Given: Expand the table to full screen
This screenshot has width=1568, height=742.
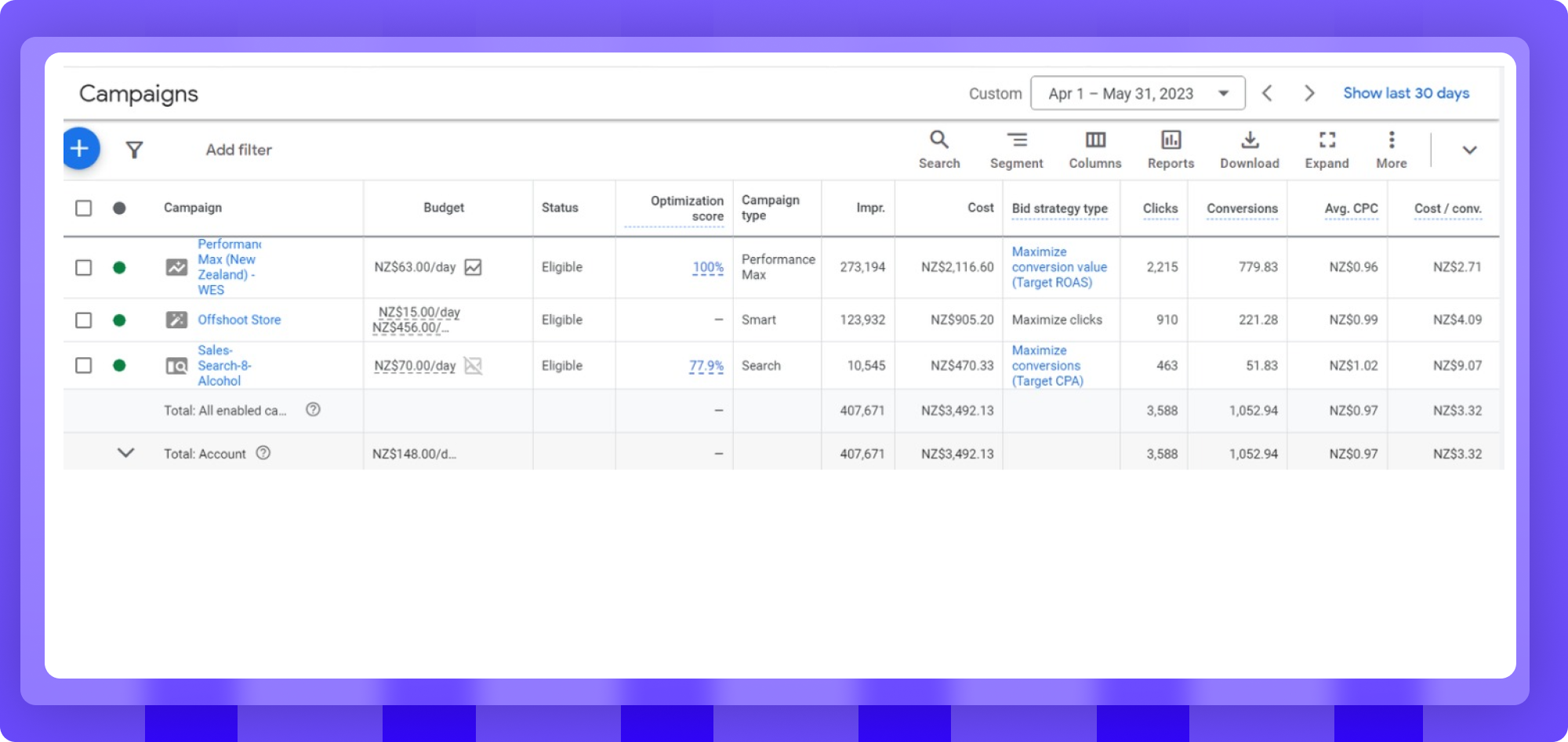Looking at the screenshot, I should [x=1327, y=149].
